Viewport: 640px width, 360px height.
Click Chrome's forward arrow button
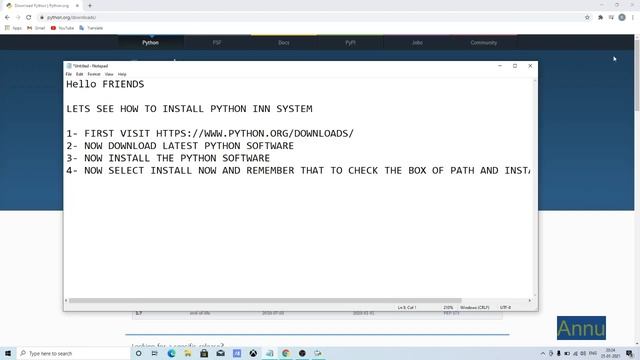tap(18, 18)
